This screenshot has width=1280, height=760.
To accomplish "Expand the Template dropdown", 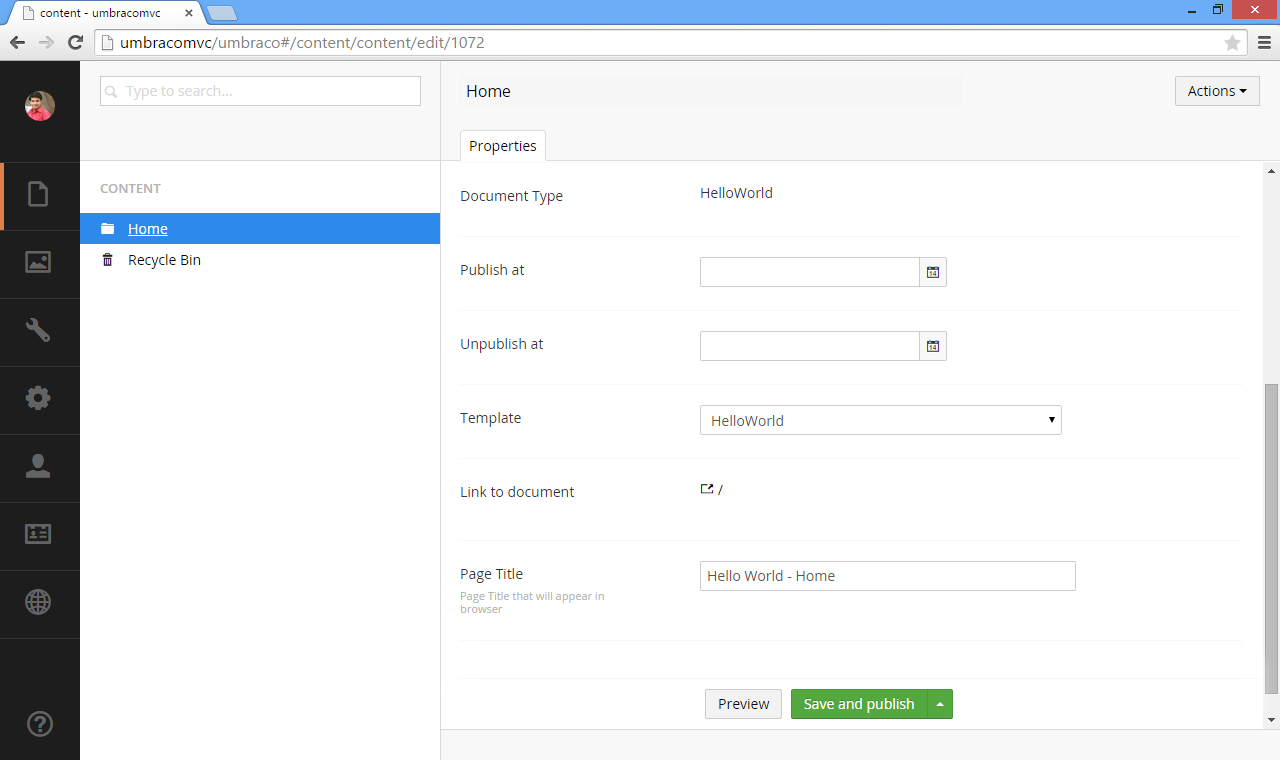I will point(880,420).
